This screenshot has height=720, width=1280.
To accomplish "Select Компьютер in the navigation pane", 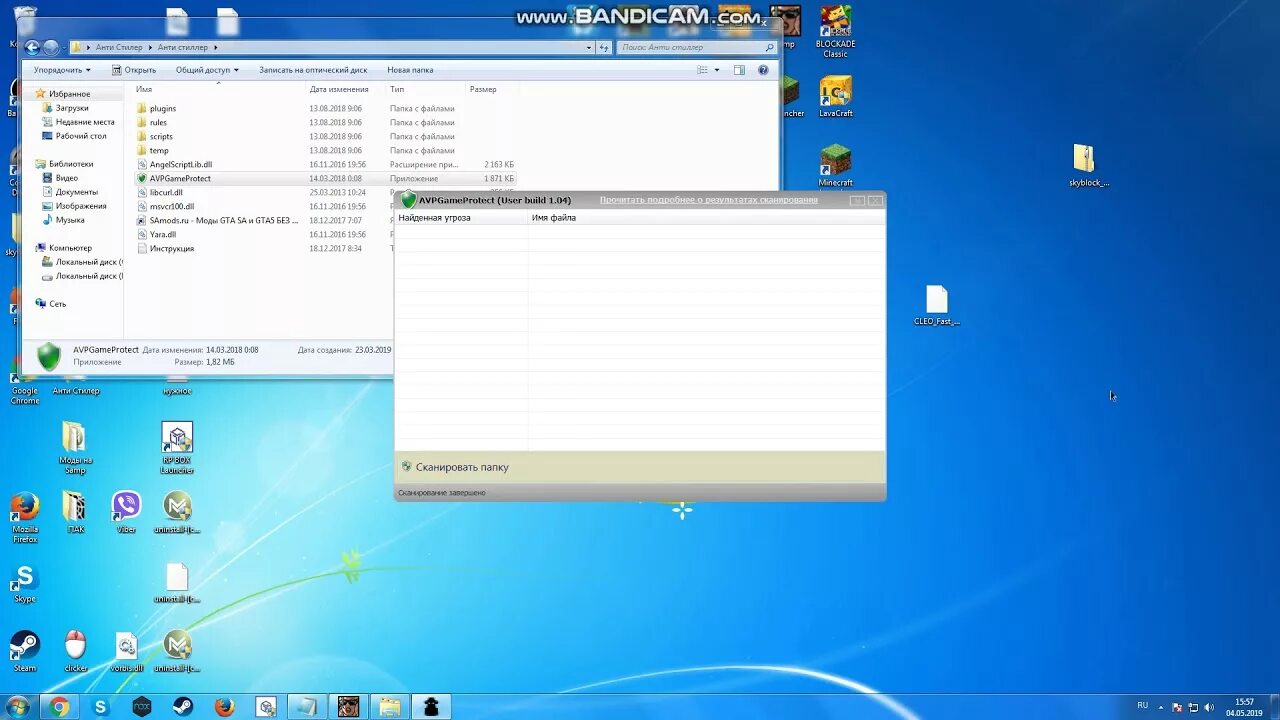I will (70, 248).
